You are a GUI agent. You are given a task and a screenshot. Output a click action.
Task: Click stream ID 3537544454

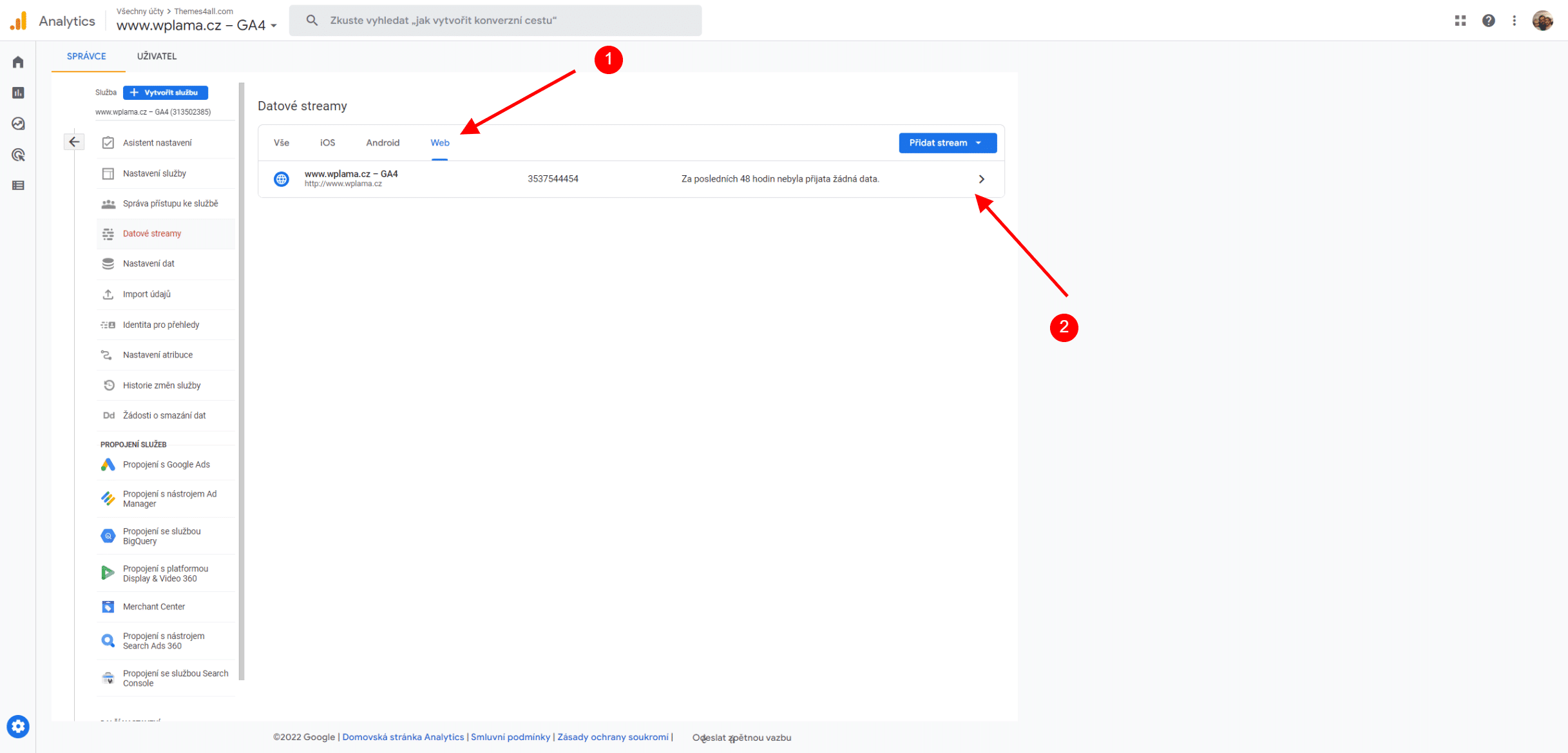click(553, 179)
